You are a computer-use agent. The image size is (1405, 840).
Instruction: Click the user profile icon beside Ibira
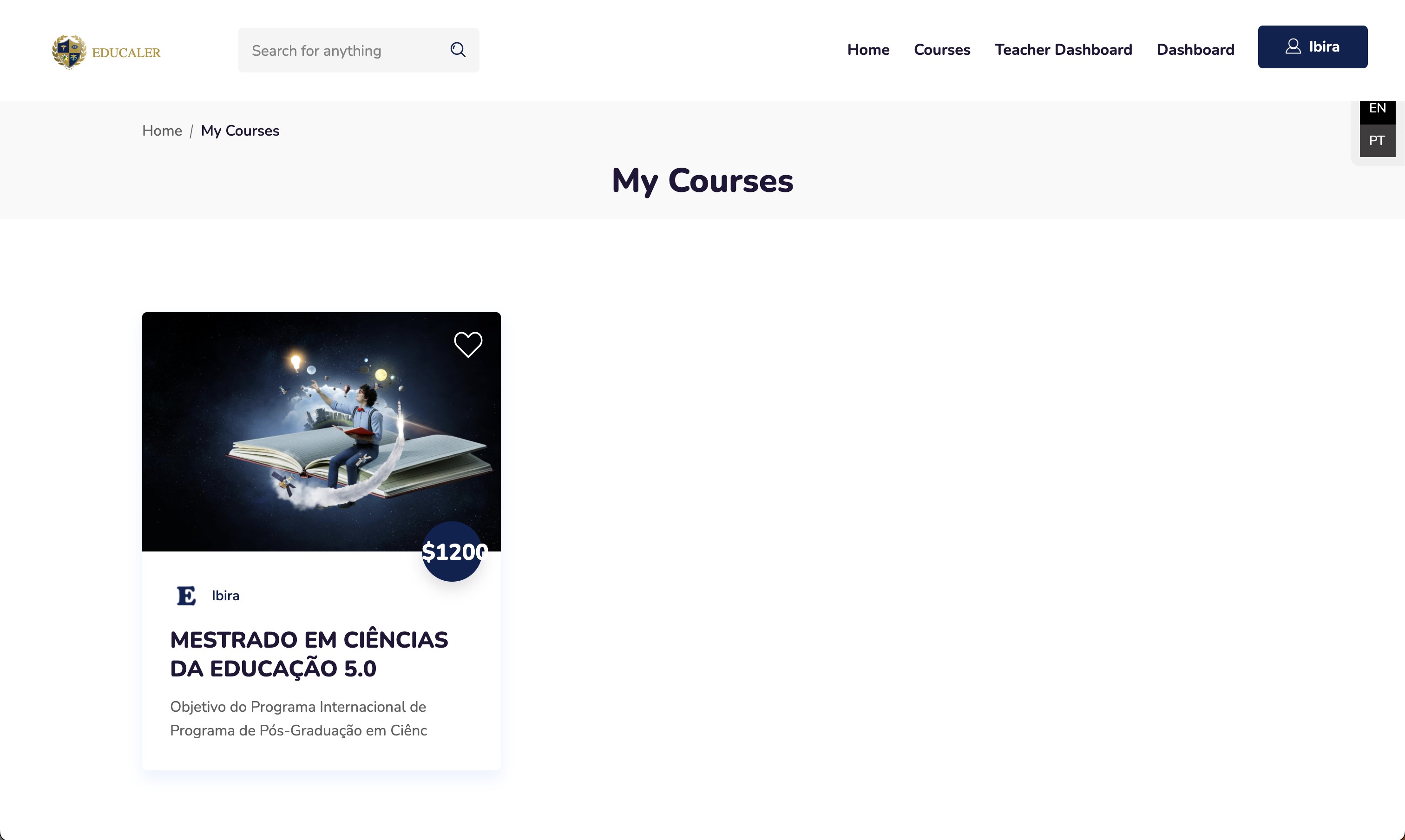click(x=1293, y=46)
